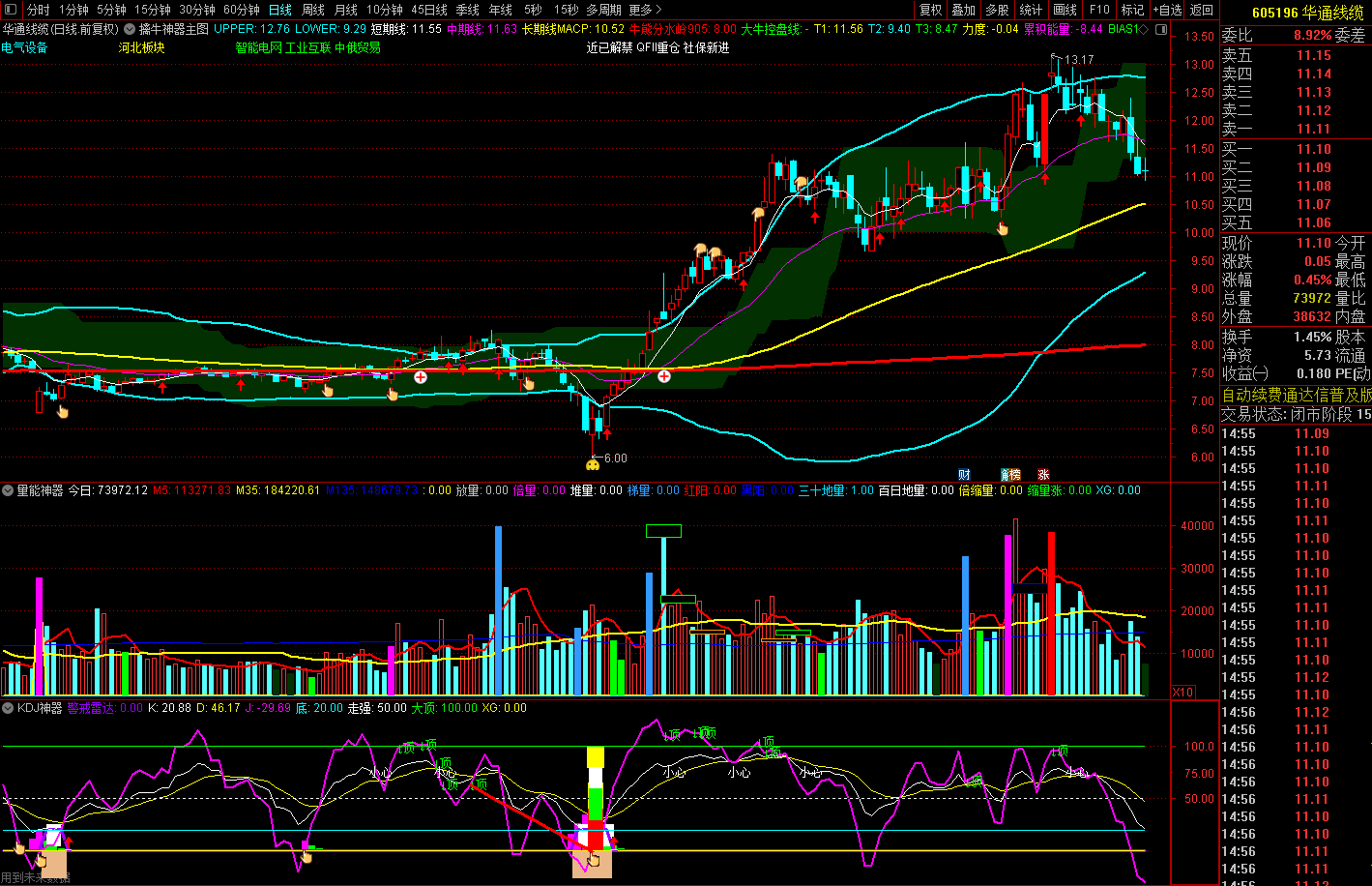The height and width of the screenshot is (886, 1372).
Task: Select the 60分钟 period tab
Action: tap(241, 10)
